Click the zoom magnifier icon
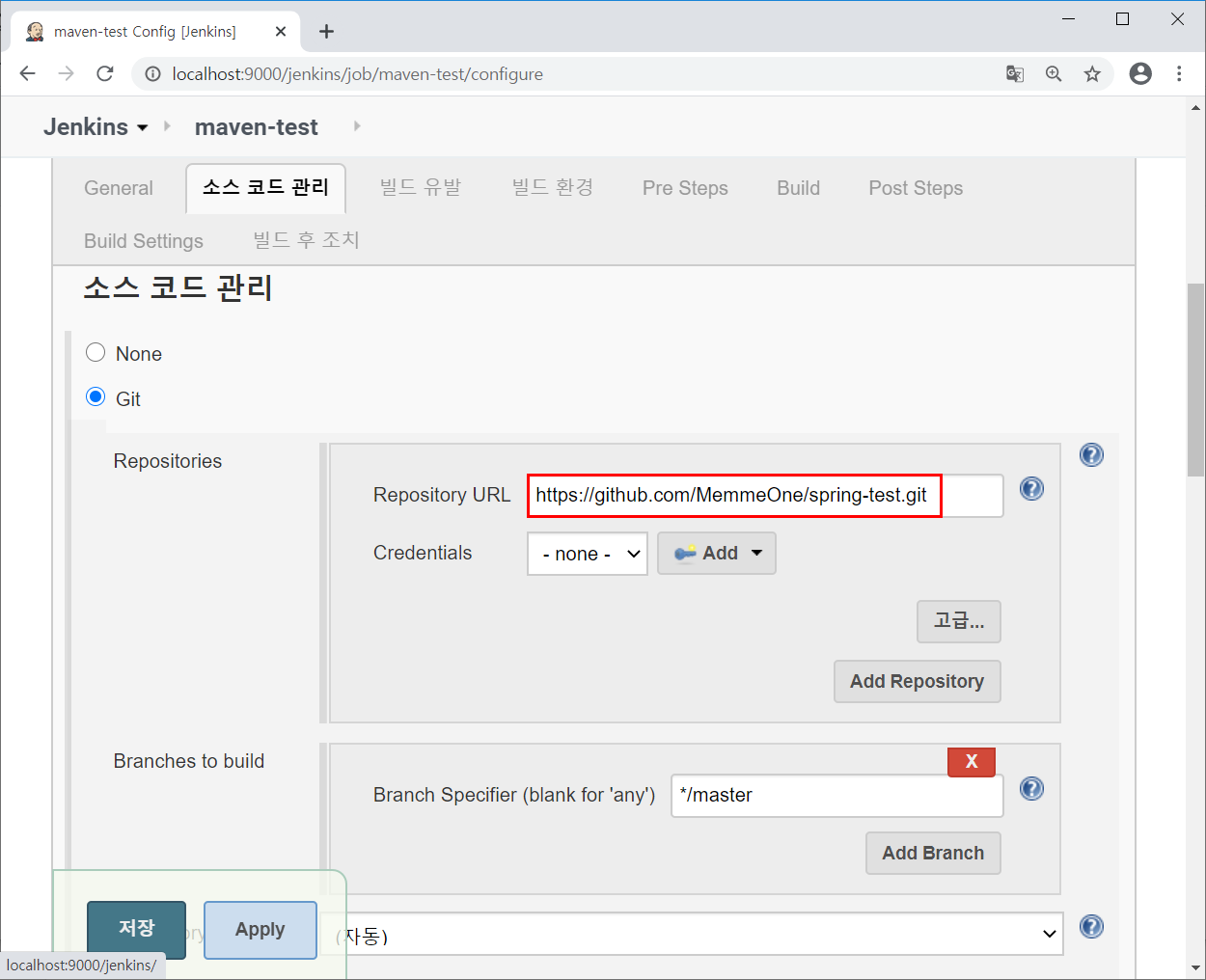This screenshot has height=980, width=1206. (1054, 74)
